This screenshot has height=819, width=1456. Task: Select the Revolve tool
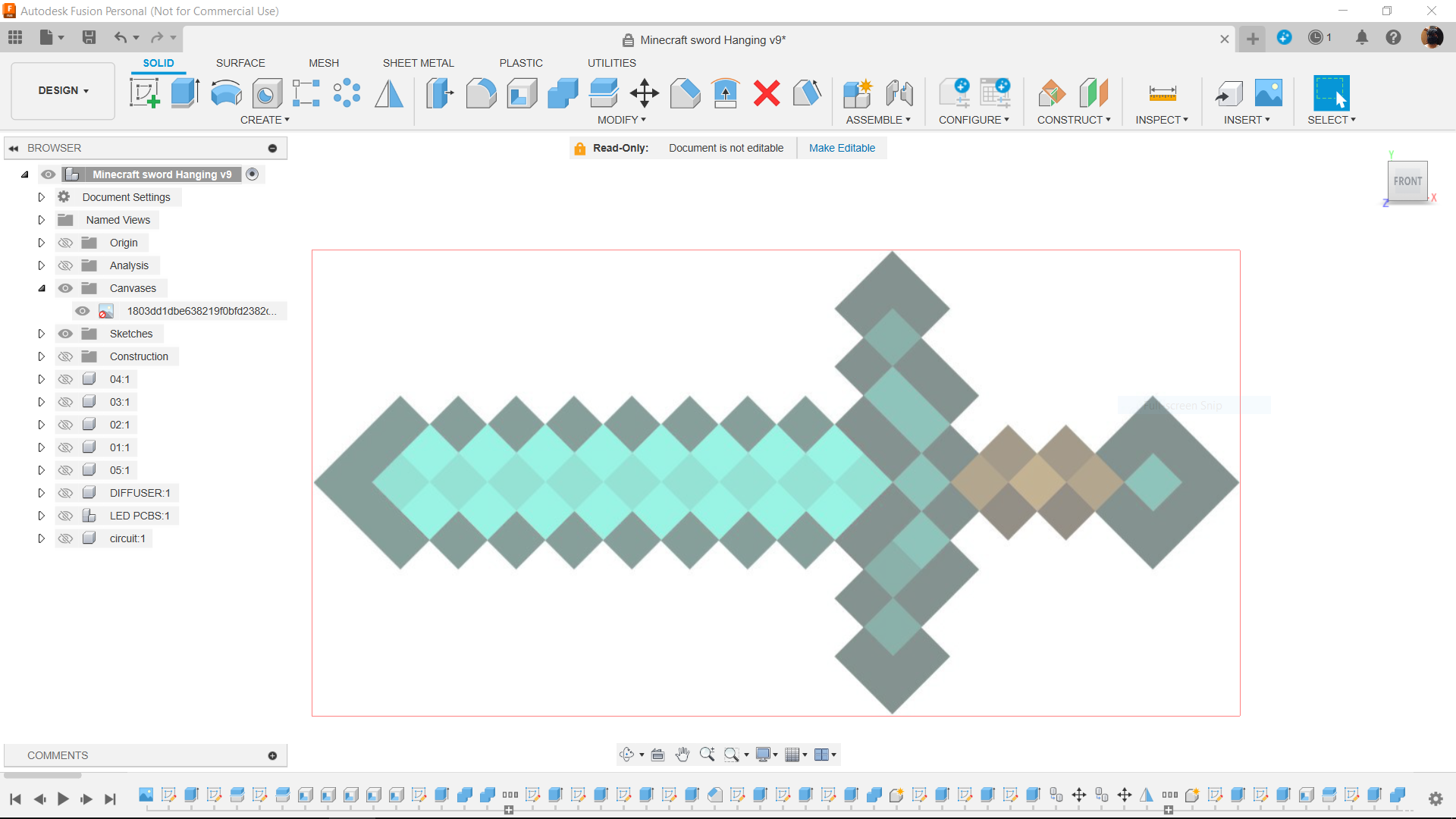(225, 93)
